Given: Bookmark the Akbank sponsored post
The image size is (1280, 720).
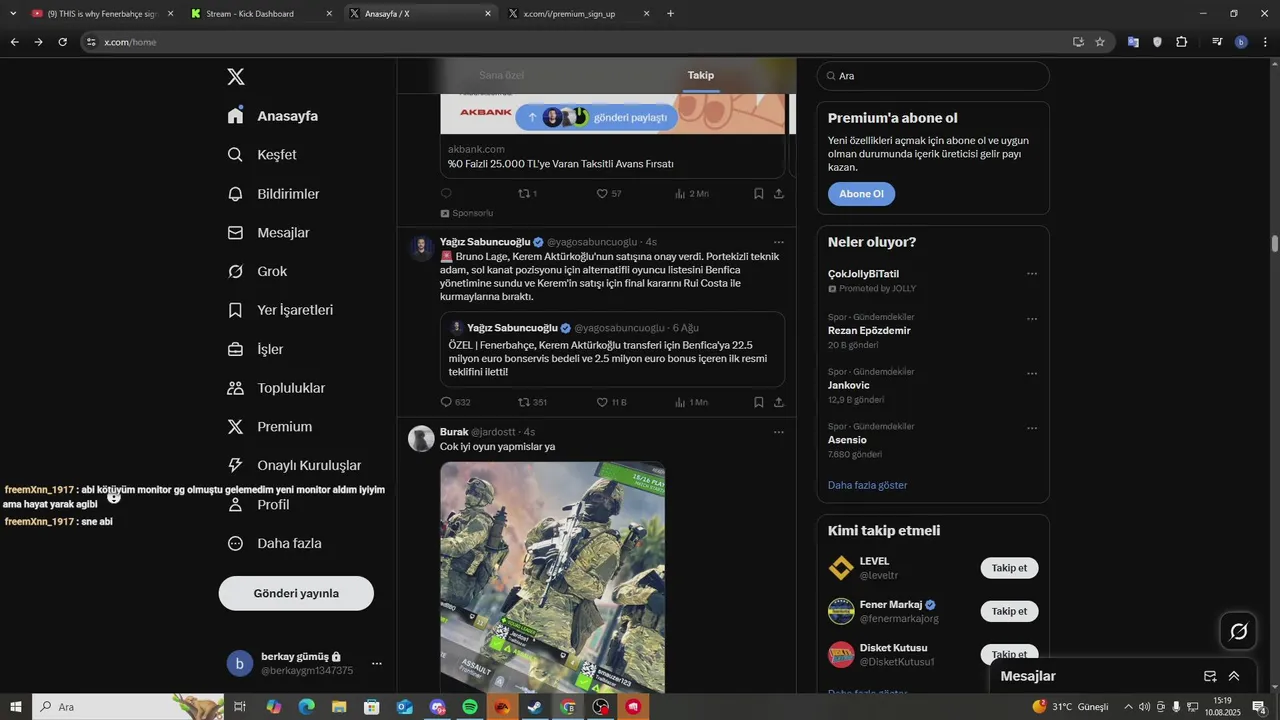Looking at the screenshot, I should click(759, 194).
